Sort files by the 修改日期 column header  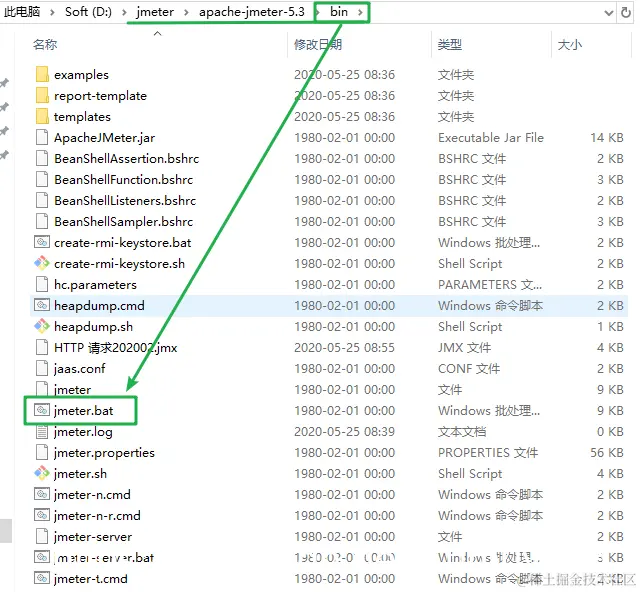tap(318, 44)
